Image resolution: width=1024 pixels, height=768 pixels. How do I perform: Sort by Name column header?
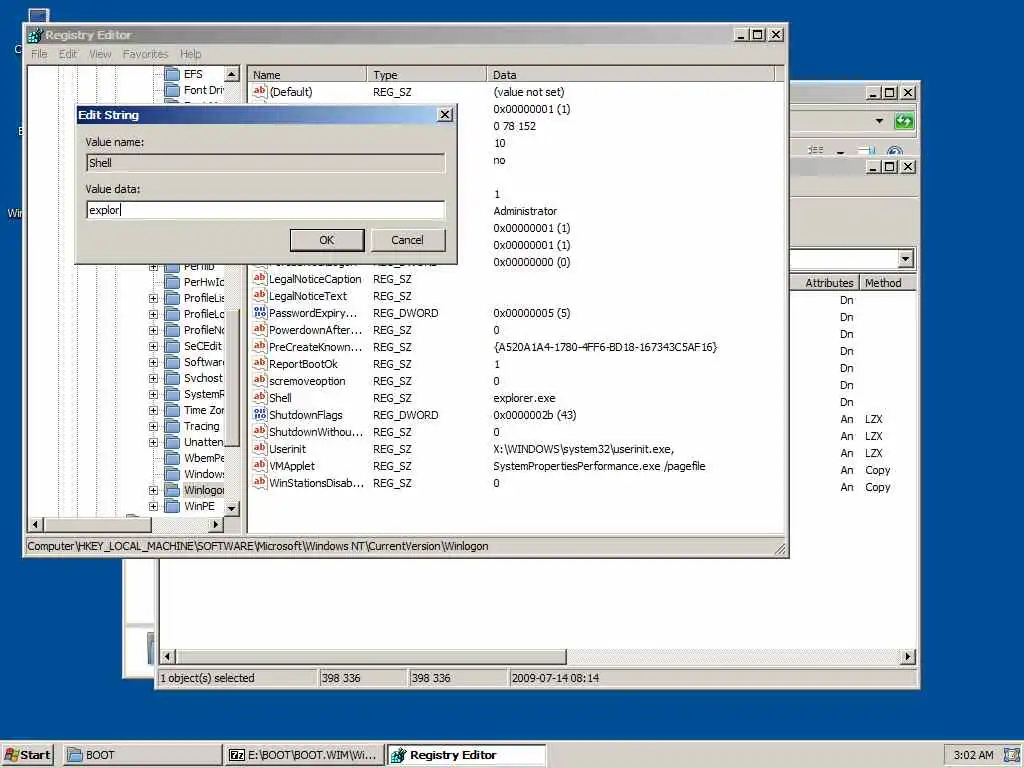click(307, 74)
